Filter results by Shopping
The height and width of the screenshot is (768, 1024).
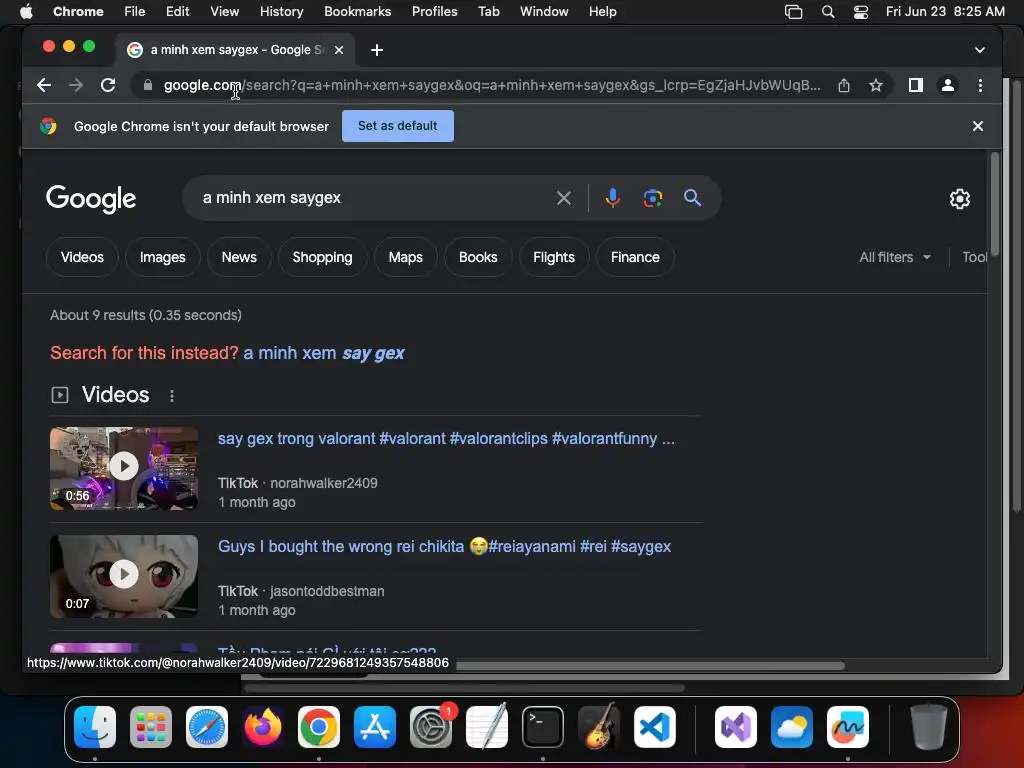[x=323, y=257]
